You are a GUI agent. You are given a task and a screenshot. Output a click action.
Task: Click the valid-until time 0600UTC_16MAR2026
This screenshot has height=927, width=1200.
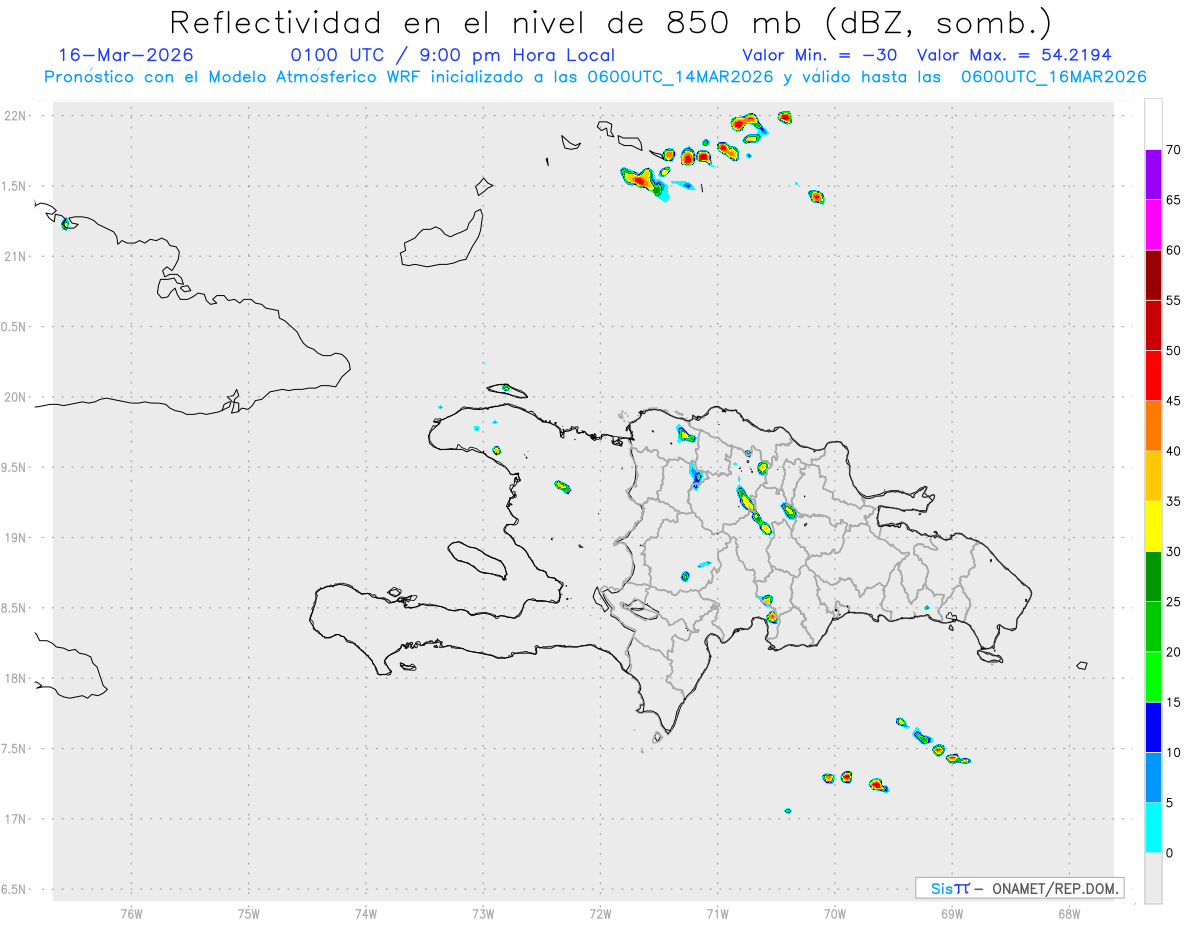[1054, 77]
